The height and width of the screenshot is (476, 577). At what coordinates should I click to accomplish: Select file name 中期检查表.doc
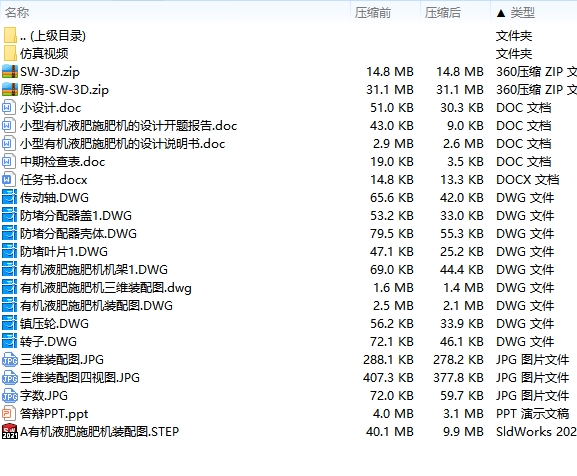63,162
